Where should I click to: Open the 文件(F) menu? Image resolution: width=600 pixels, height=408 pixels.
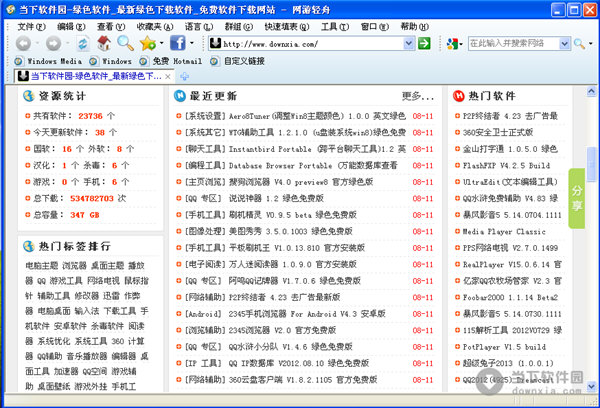tap(31, 26)
